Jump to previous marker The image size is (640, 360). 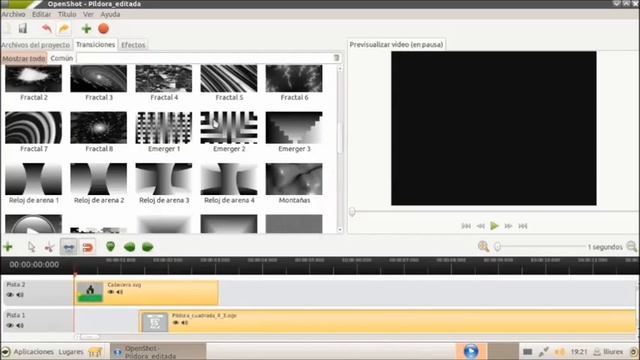click(129, 247)
